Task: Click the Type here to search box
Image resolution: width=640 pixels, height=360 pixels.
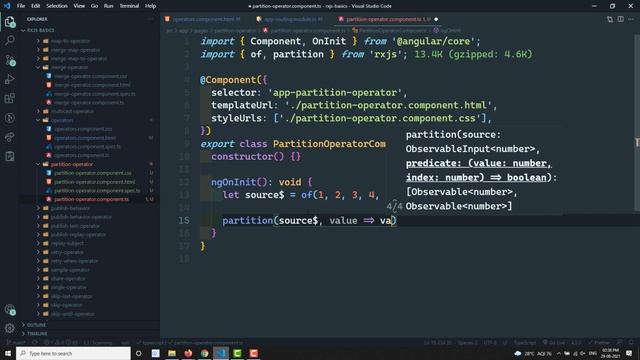Action: [x=73, y=353]
